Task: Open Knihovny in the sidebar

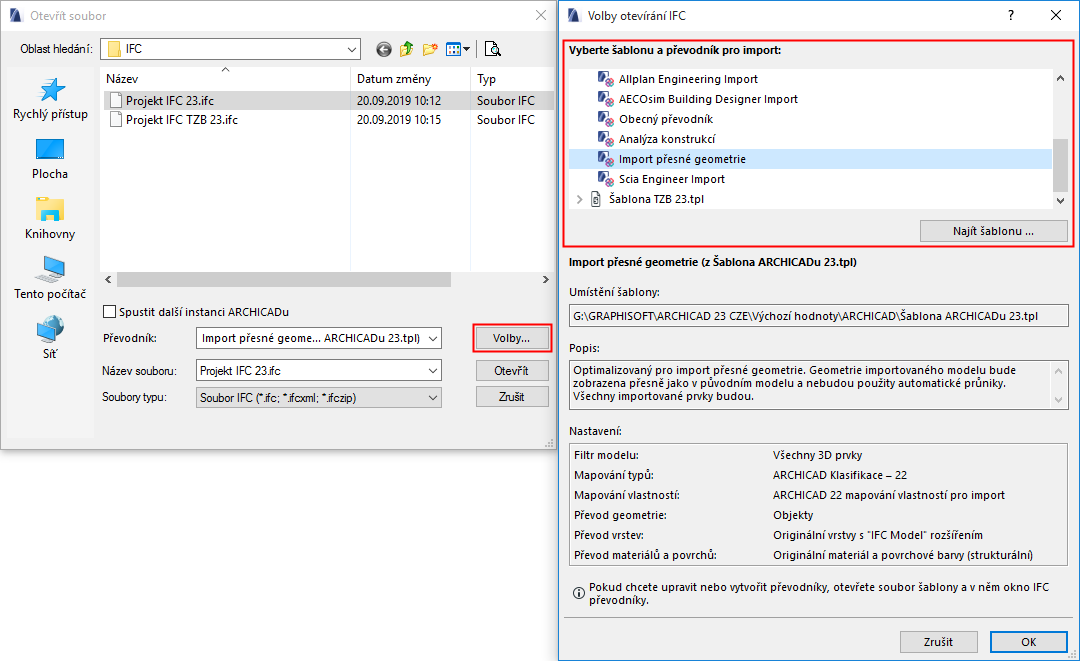Action: pyautogui.click(x=50, y=219)
